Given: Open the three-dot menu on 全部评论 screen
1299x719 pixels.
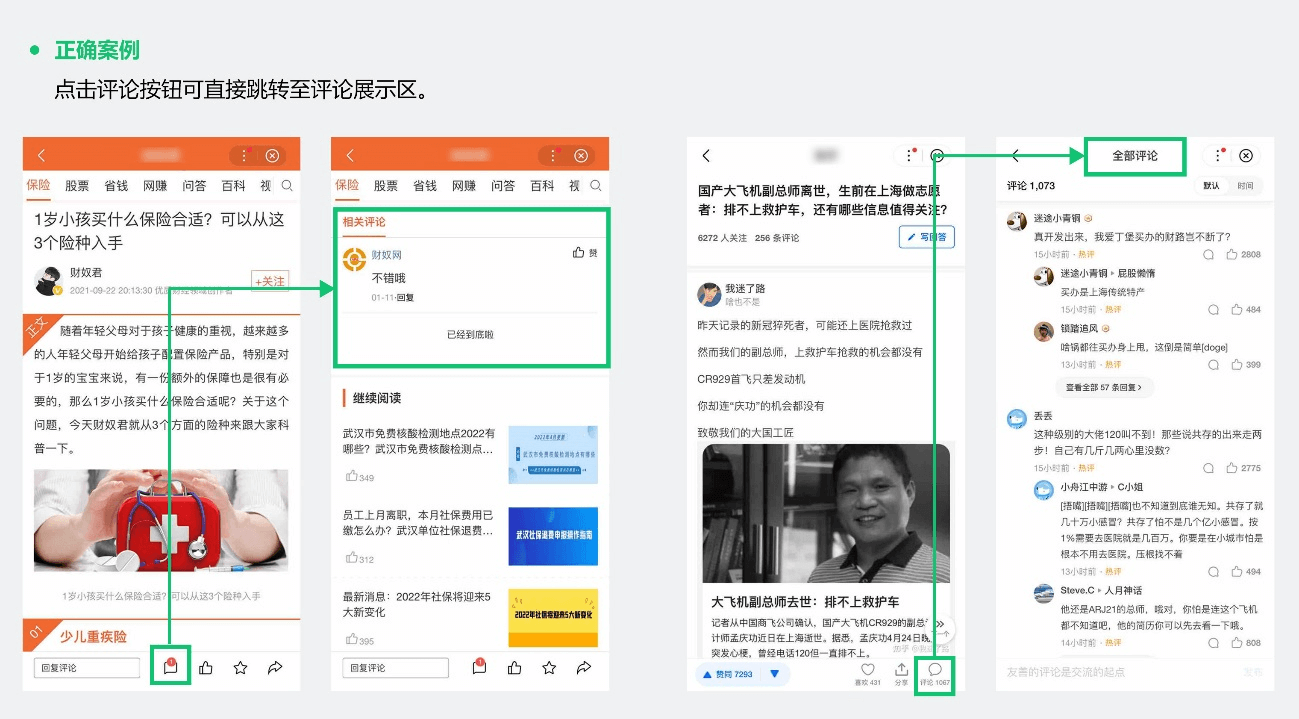Looking at the screenshot, I should point(1217,156).
